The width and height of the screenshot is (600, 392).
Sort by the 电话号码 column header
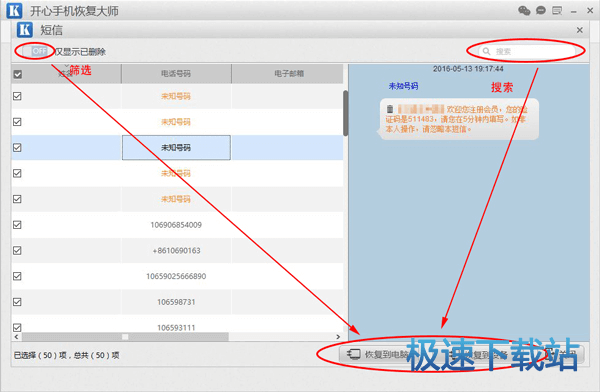pos(176,74)
